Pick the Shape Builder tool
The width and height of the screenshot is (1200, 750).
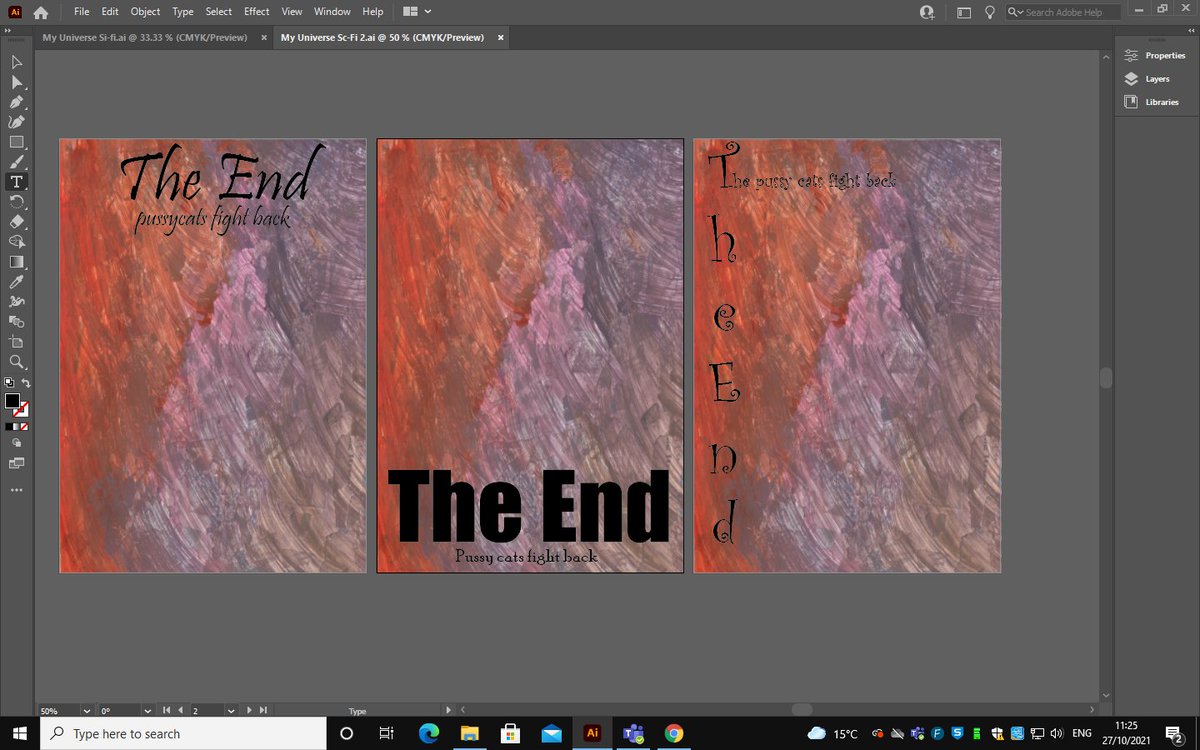point(16,242)
